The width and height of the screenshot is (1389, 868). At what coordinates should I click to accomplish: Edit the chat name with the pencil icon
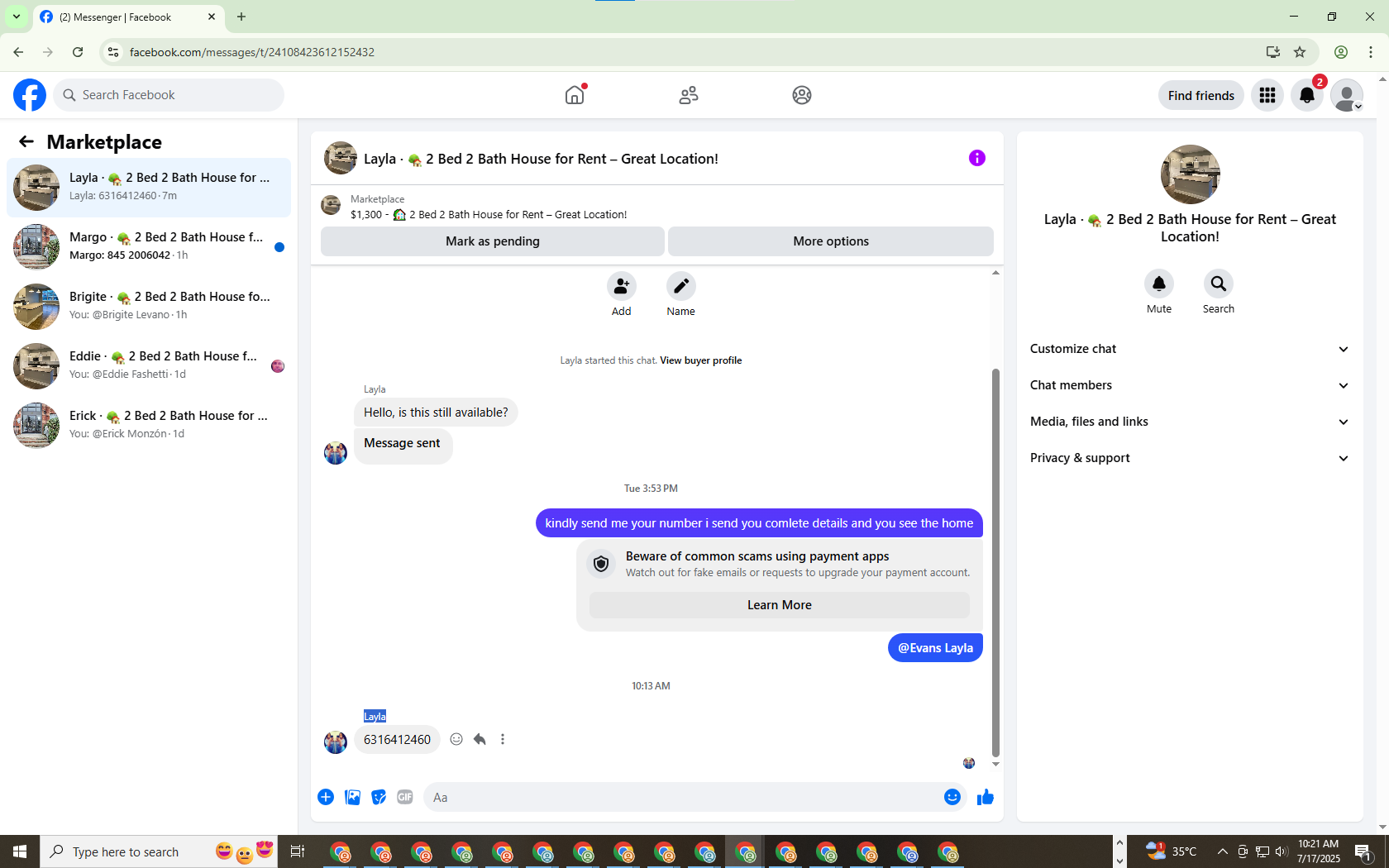point(681,286)
